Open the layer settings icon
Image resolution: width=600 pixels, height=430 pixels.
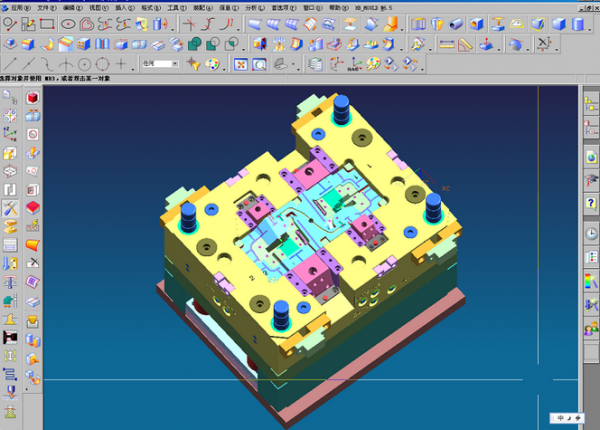[316, 64]
